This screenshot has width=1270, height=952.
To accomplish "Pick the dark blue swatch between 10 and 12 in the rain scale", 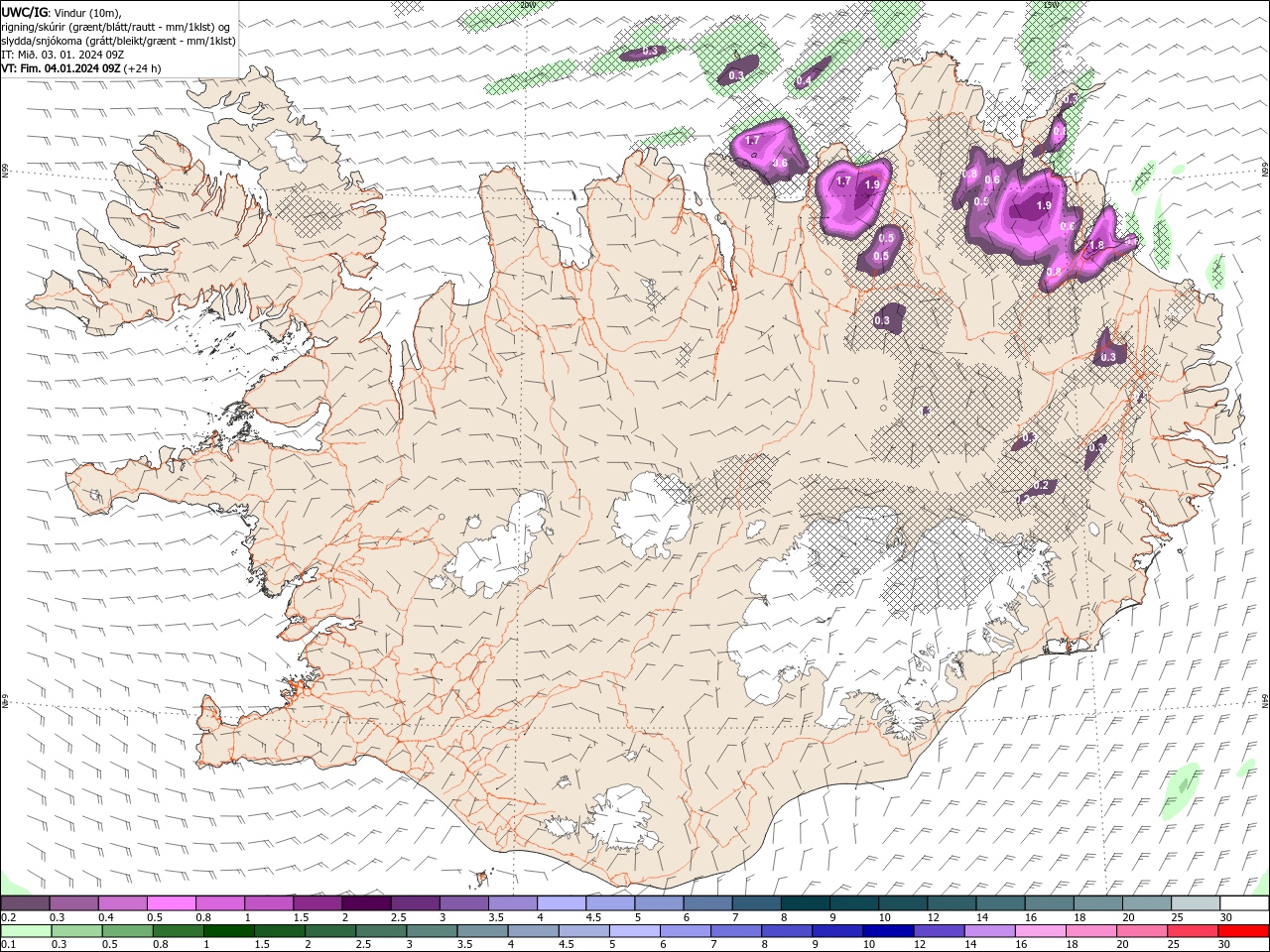I will click(886, 931).
